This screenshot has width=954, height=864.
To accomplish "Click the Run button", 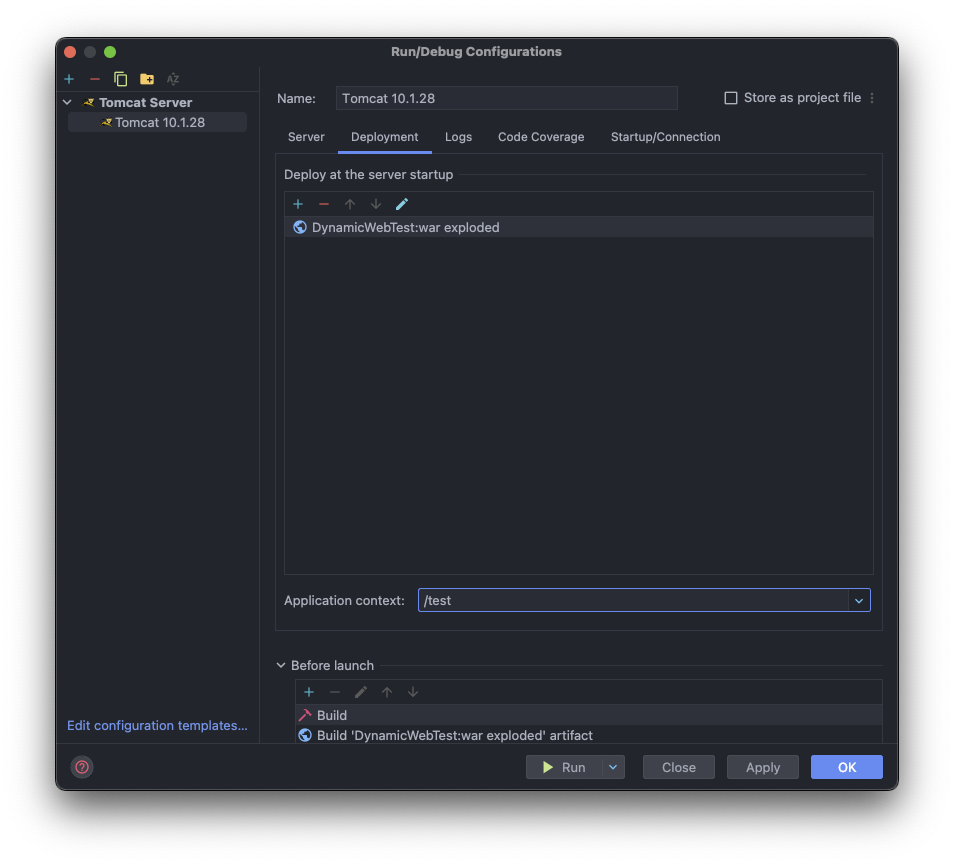I will [565, 768].
